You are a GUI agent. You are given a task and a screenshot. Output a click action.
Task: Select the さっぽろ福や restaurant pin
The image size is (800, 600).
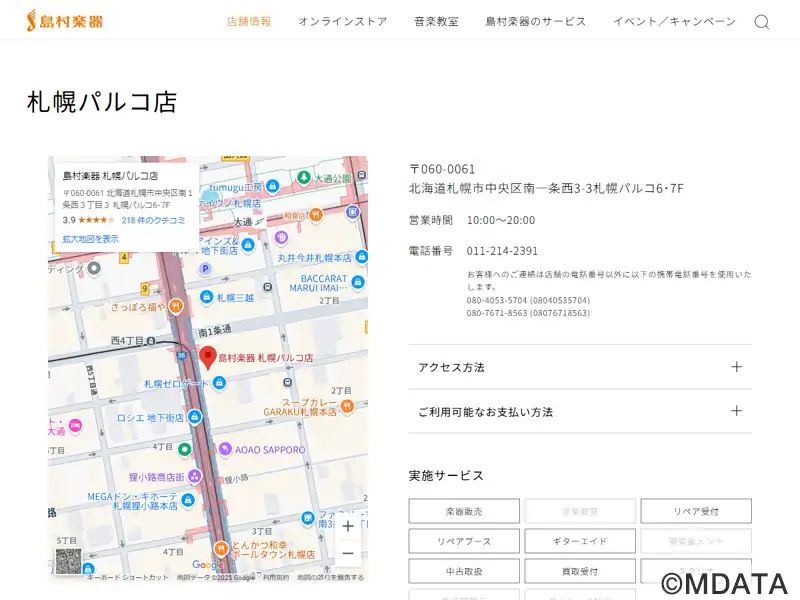point(176,306)
